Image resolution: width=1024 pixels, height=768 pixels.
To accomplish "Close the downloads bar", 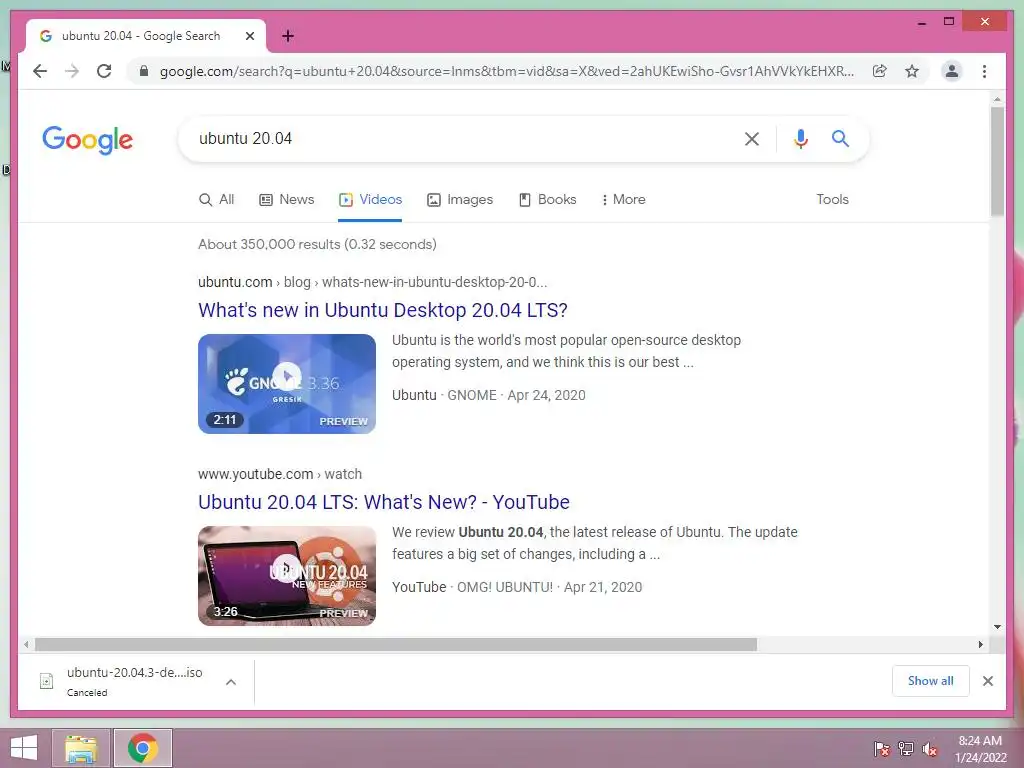I will (x=987, y=681).
